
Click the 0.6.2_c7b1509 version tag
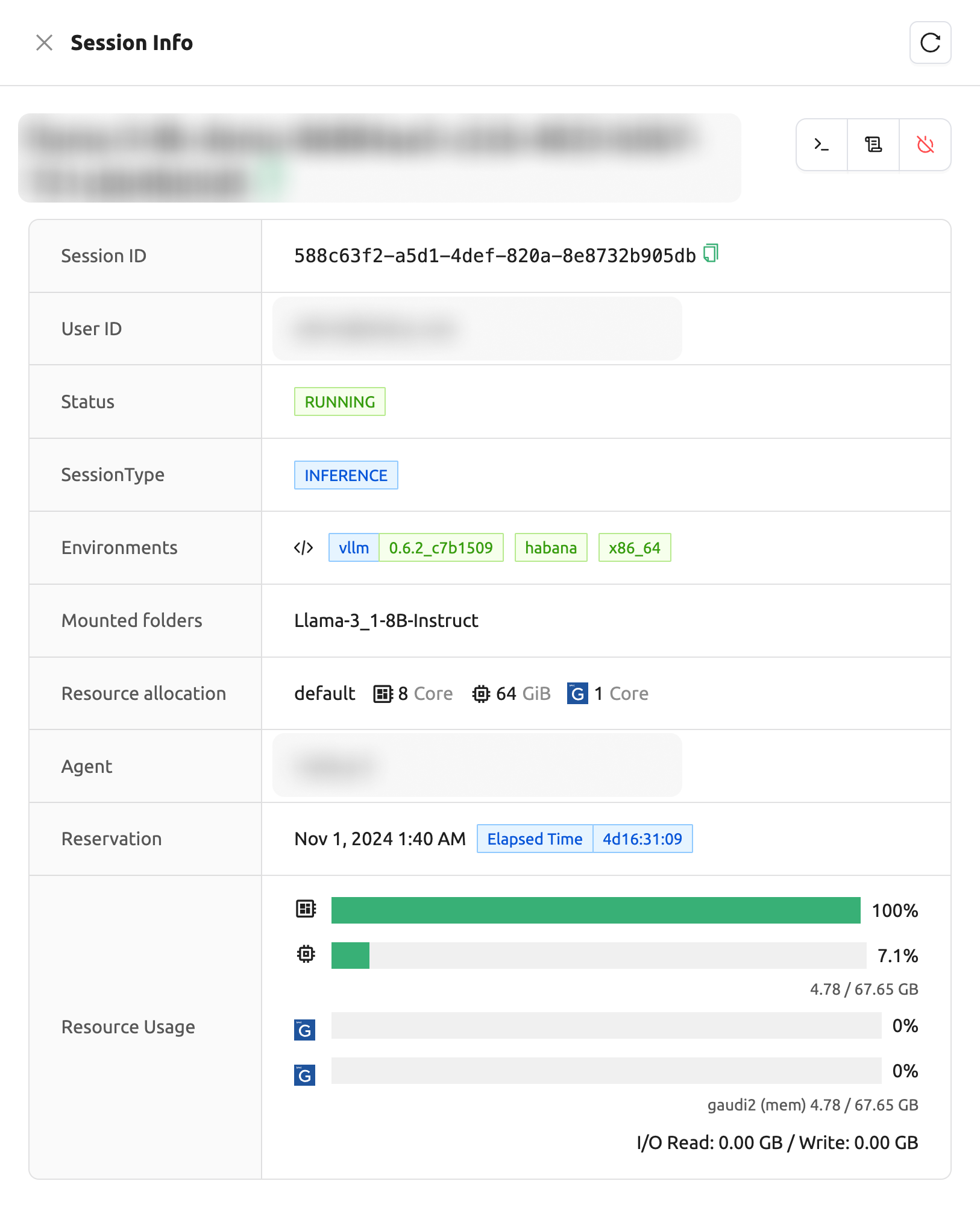click(x=441, y=547)
